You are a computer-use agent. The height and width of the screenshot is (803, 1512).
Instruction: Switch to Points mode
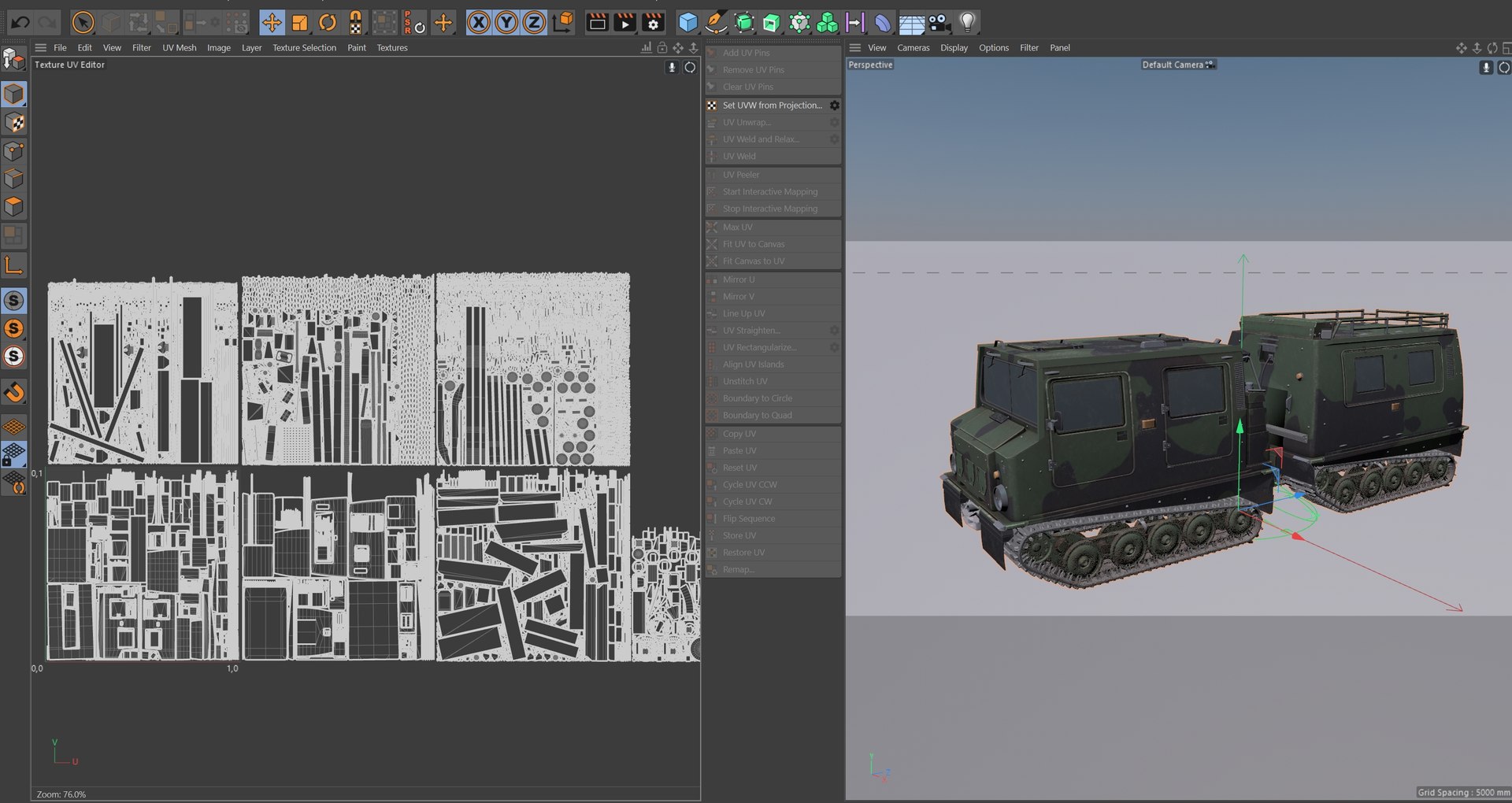pyautogui.click(x=14, y=150)
